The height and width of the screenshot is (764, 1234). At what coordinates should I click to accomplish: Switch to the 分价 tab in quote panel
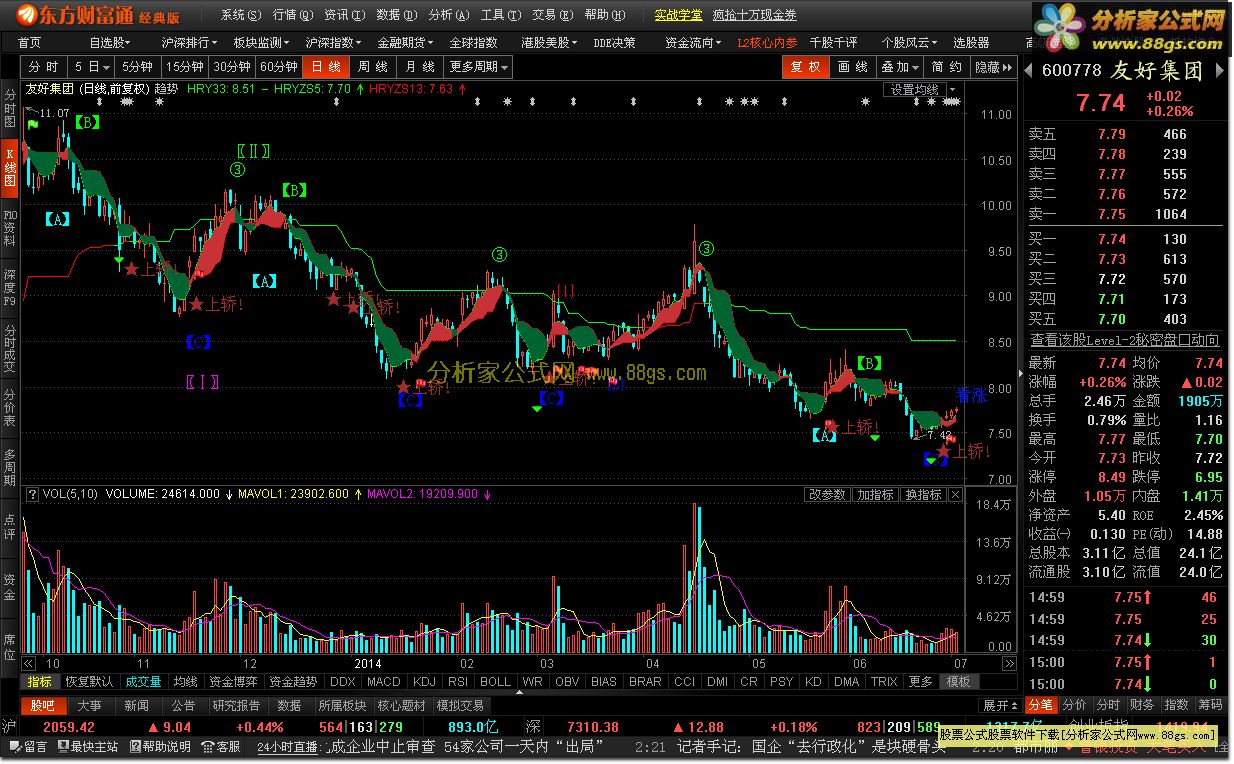(x=1074, y=705)
